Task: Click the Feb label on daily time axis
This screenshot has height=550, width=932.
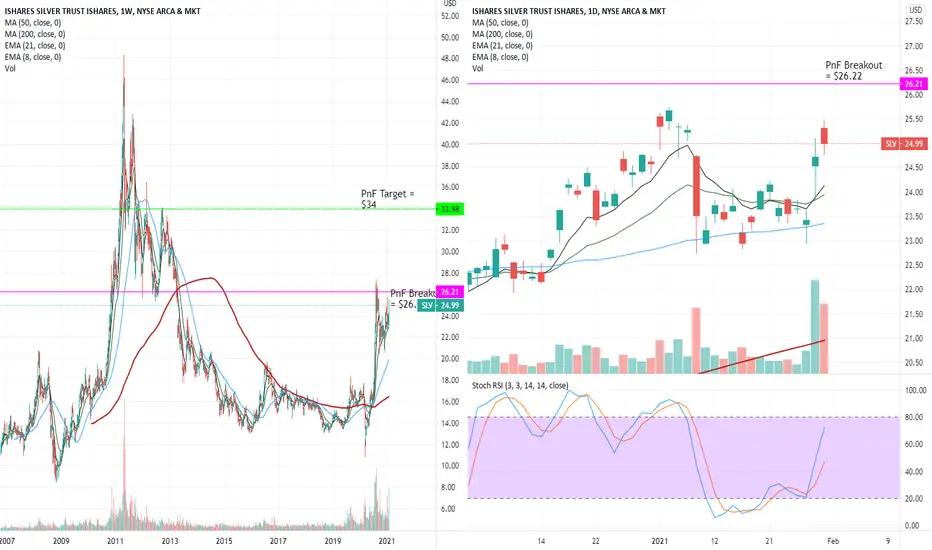Action: (x=833, y=541)
